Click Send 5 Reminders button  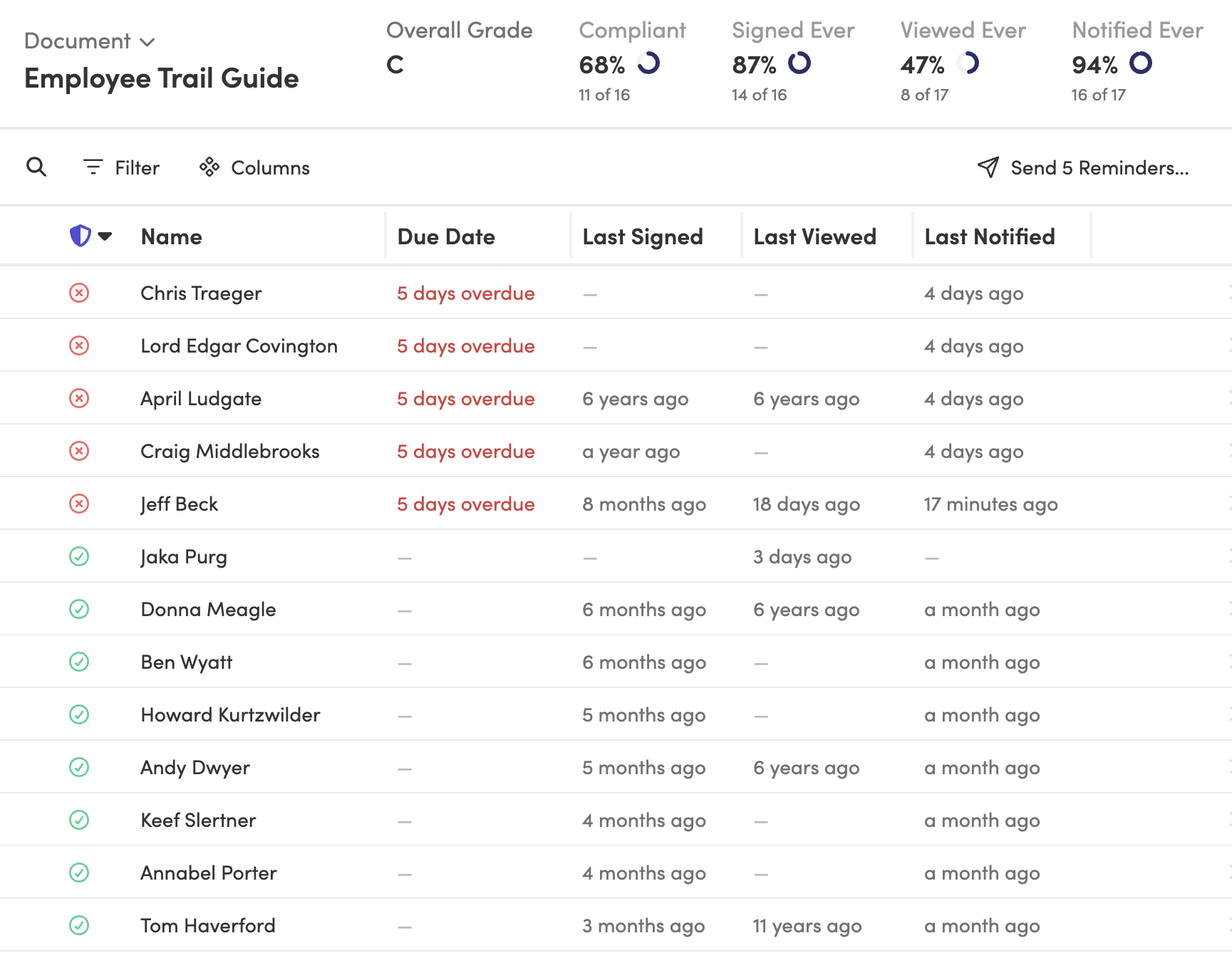coord(1082,167)
